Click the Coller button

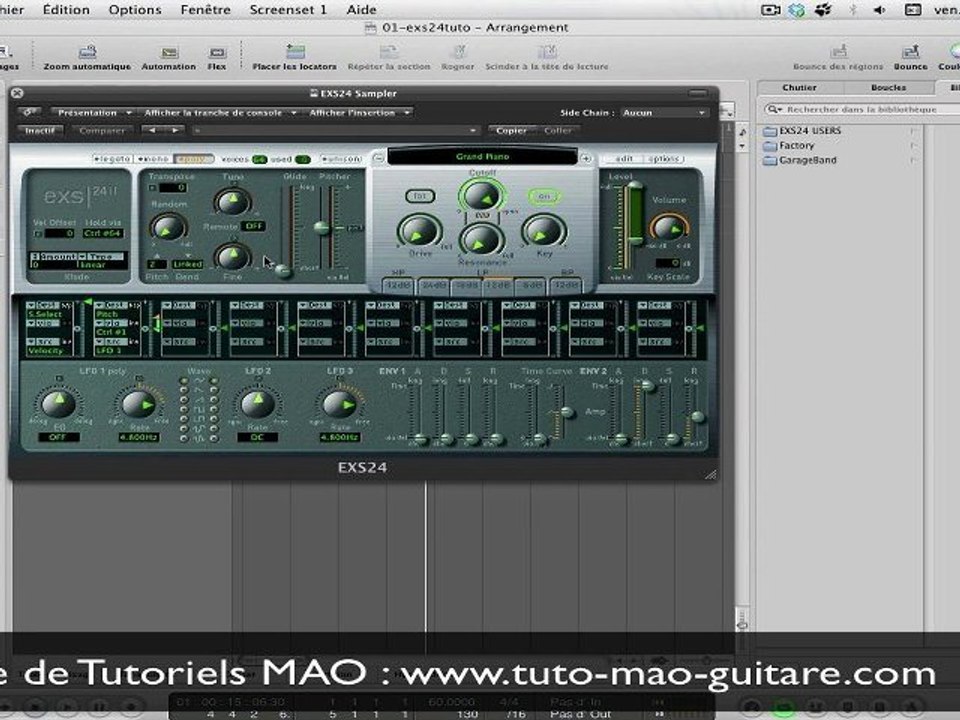[x=557, y=130]
